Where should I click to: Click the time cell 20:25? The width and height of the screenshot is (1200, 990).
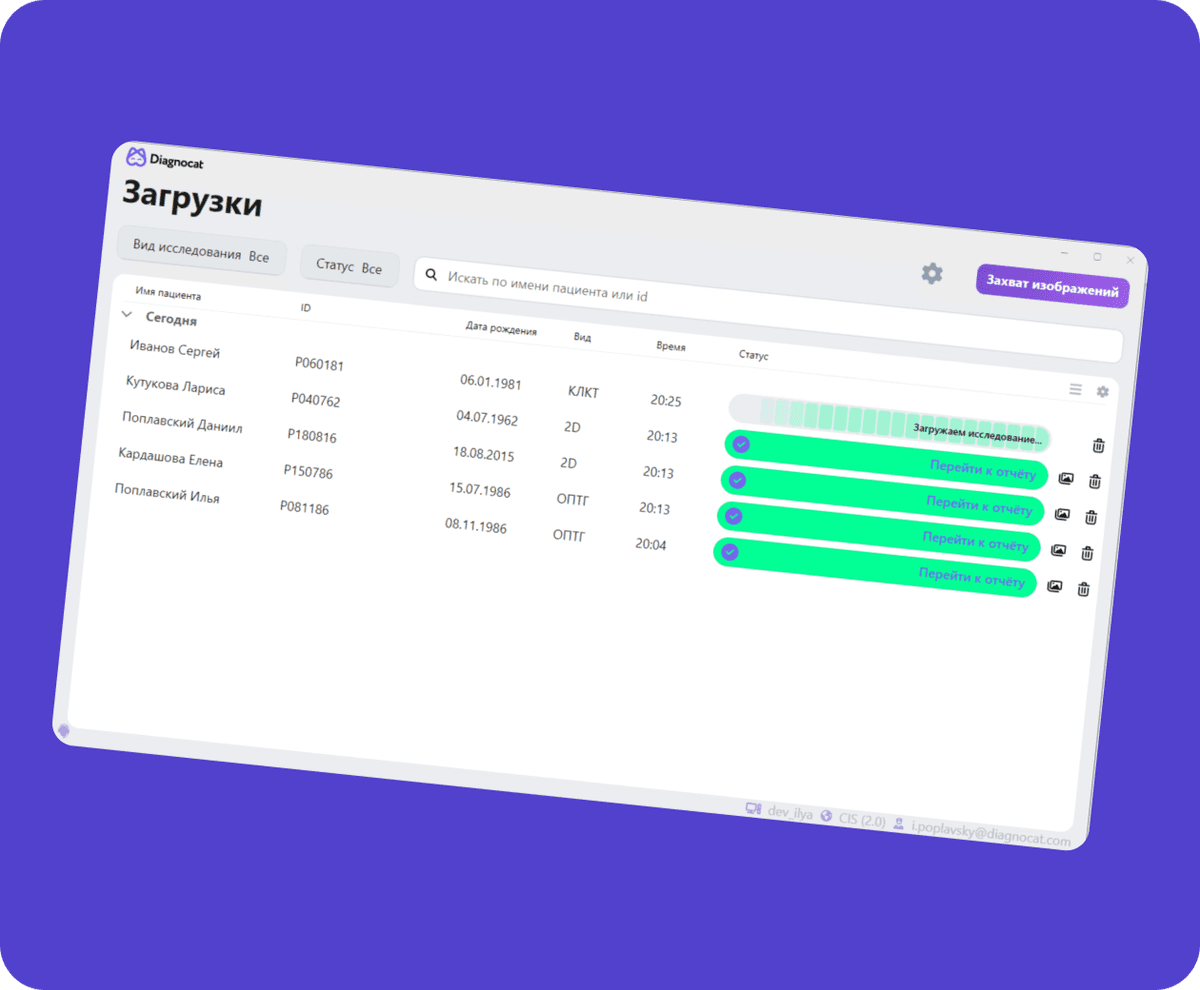click(x=665, y=401)
